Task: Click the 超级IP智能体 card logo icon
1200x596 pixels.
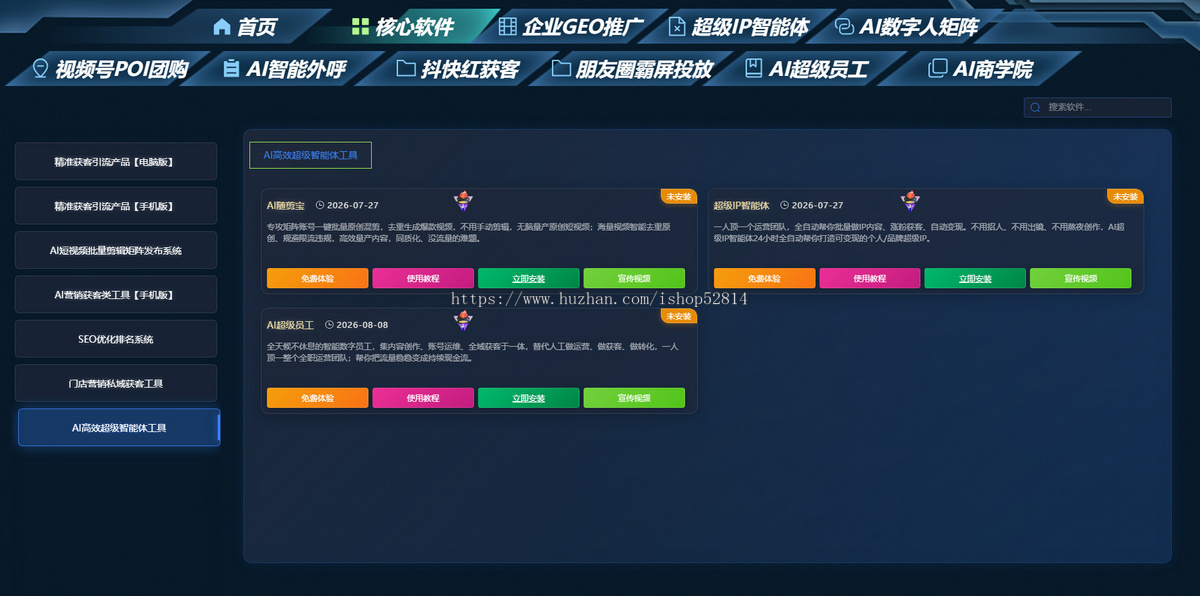Action: tap(909, 203)
